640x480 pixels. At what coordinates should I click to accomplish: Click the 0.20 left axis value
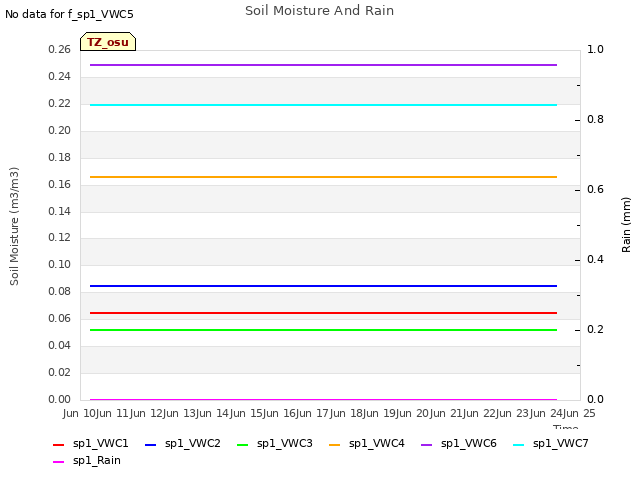pyautogui.click(x=60, y=130)
